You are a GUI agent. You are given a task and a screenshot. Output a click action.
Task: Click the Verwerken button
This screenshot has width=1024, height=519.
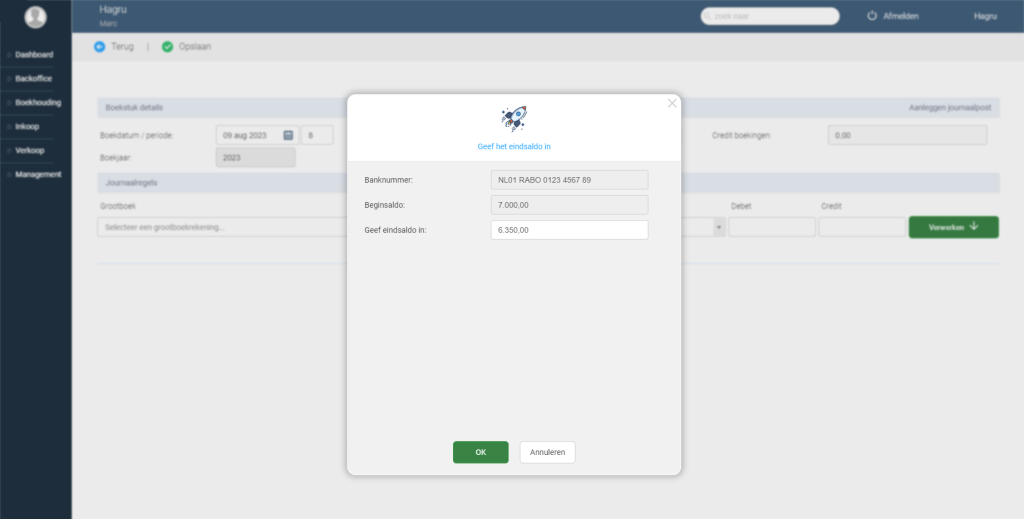coord(953,227)
